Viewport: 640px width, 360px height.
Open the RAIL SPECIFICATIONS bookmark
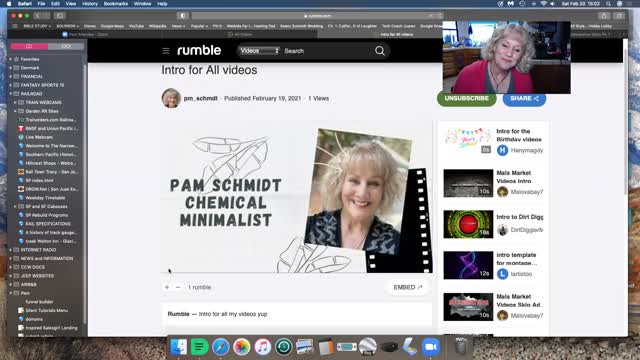(x=48, y=224)
